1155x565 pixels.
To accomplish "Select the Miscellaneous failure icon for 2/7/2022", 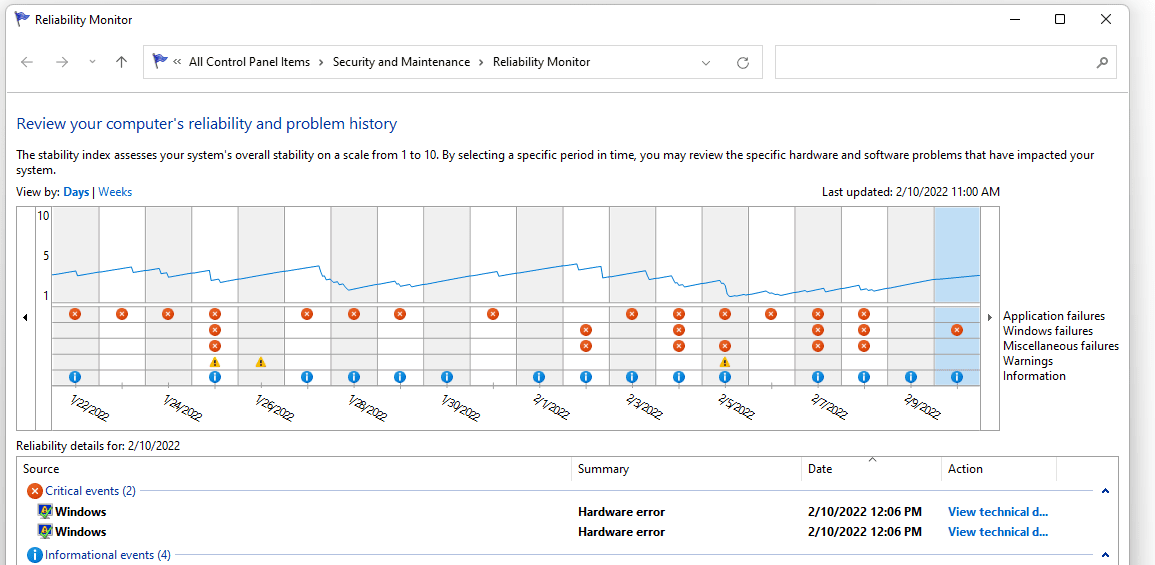I will pyautogui.click(x=818, y=345).
